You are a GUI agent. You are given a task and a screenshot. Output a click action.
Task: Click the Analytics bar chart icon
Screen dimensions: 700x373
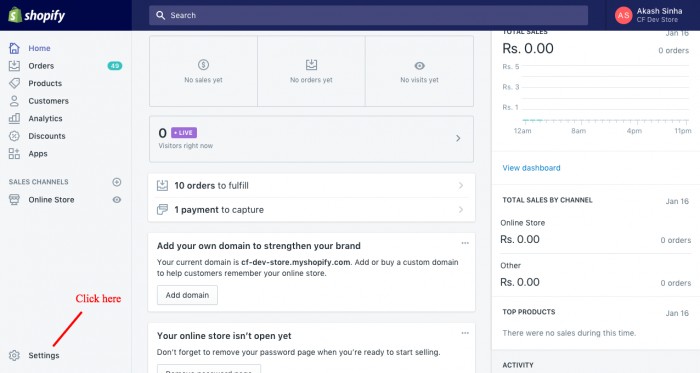coord(14,118)
